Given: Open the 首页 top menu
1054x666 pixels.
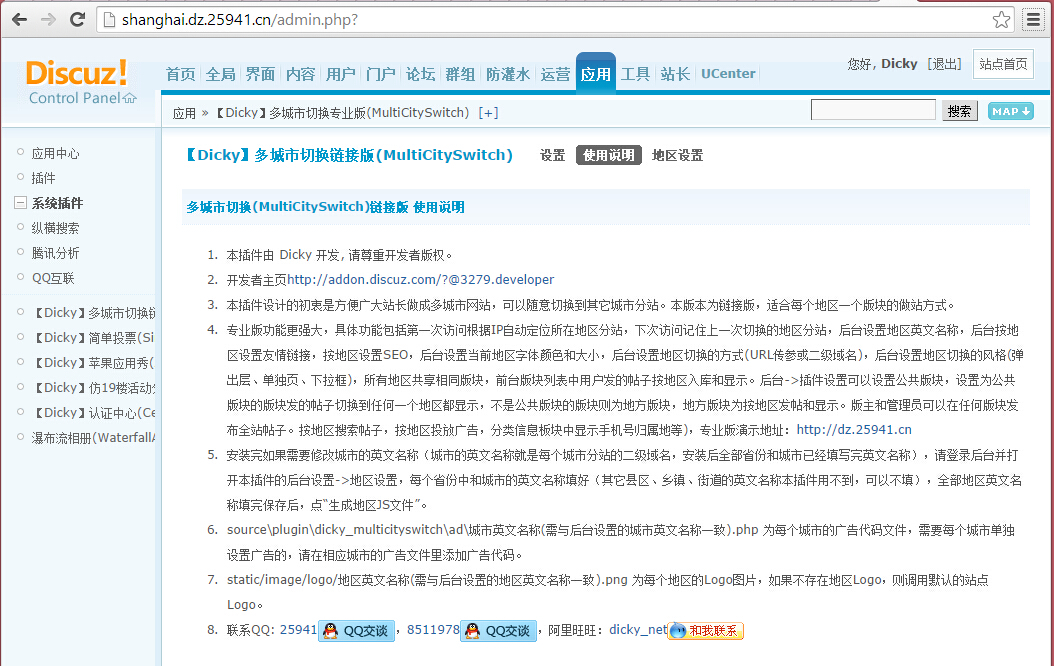Looking at the screenshot, I should tap(181, 74).
